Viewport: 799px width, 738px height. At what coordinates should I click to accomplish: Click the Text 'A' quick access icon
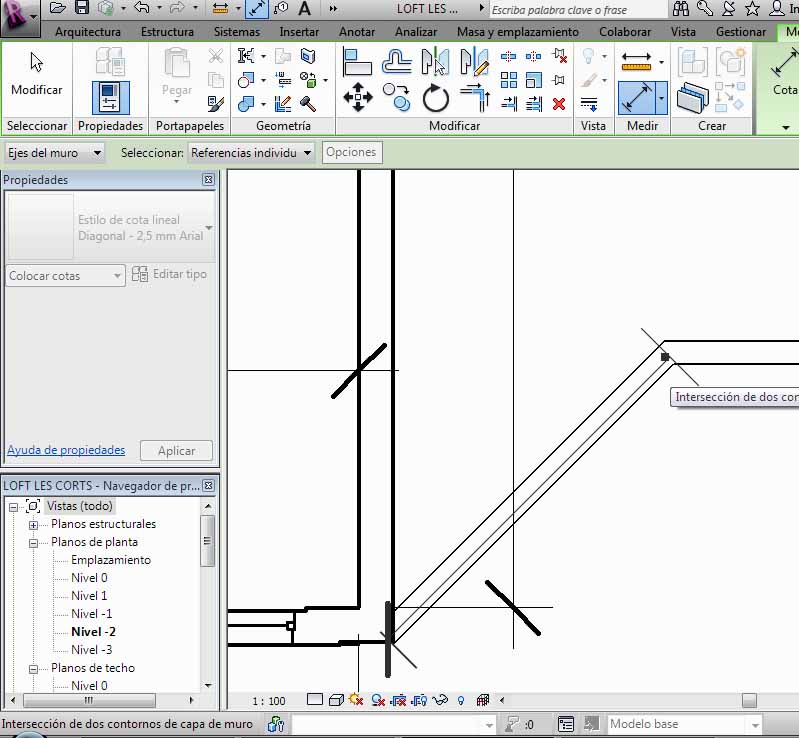(304, 9)
